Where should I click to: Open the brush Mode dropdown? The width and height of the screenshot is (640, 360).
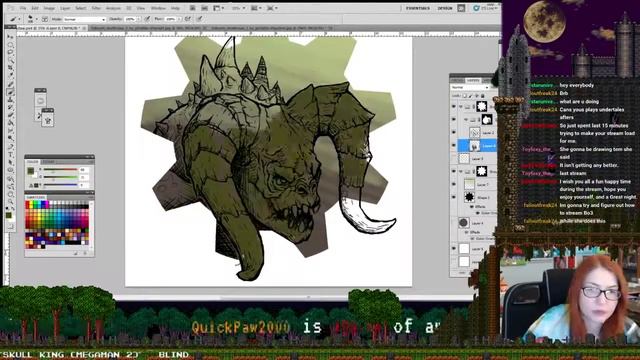(84, 19)
